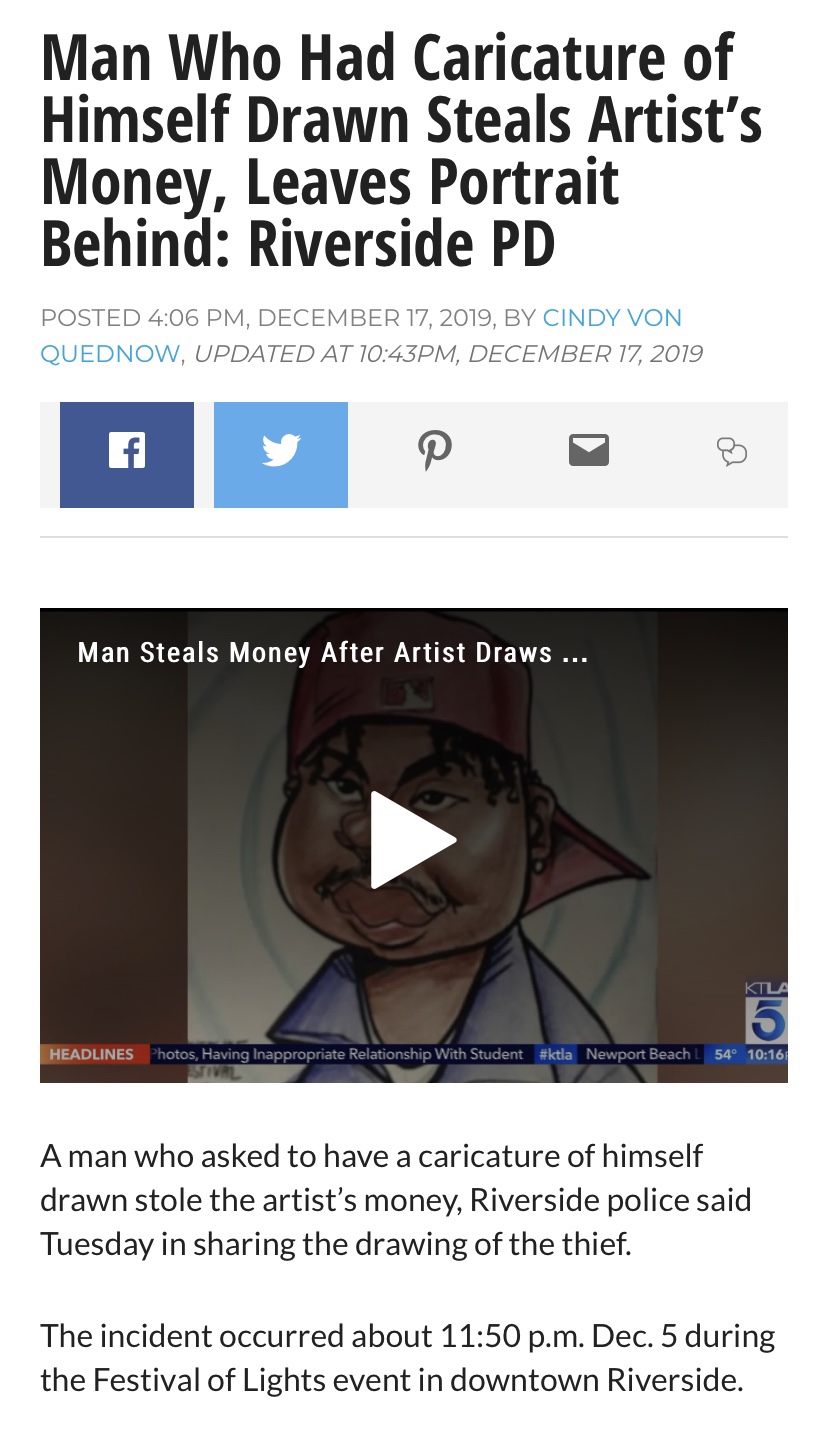Screen dimensions: 828x1445
Task: Tap the 10:16 clock in ticker
Action: (765, 1054)
